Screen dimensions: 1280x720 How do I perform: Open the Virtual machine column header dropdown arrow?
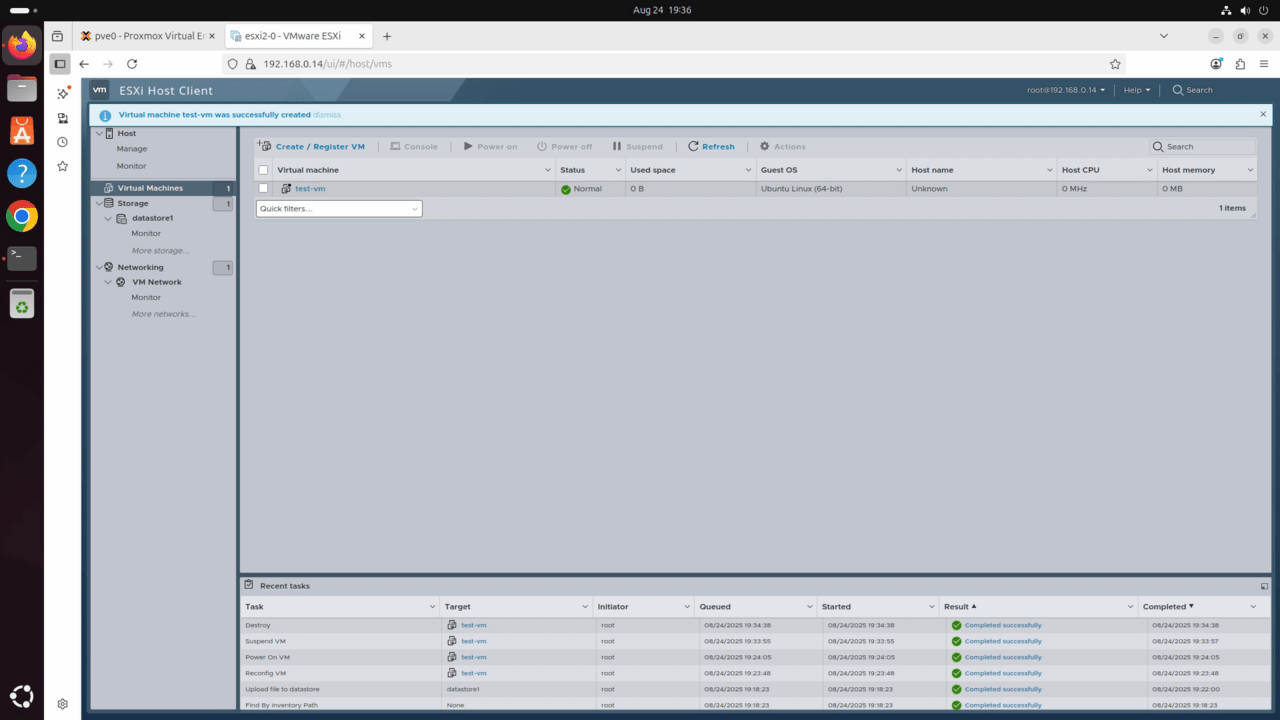tap(548, 170)
